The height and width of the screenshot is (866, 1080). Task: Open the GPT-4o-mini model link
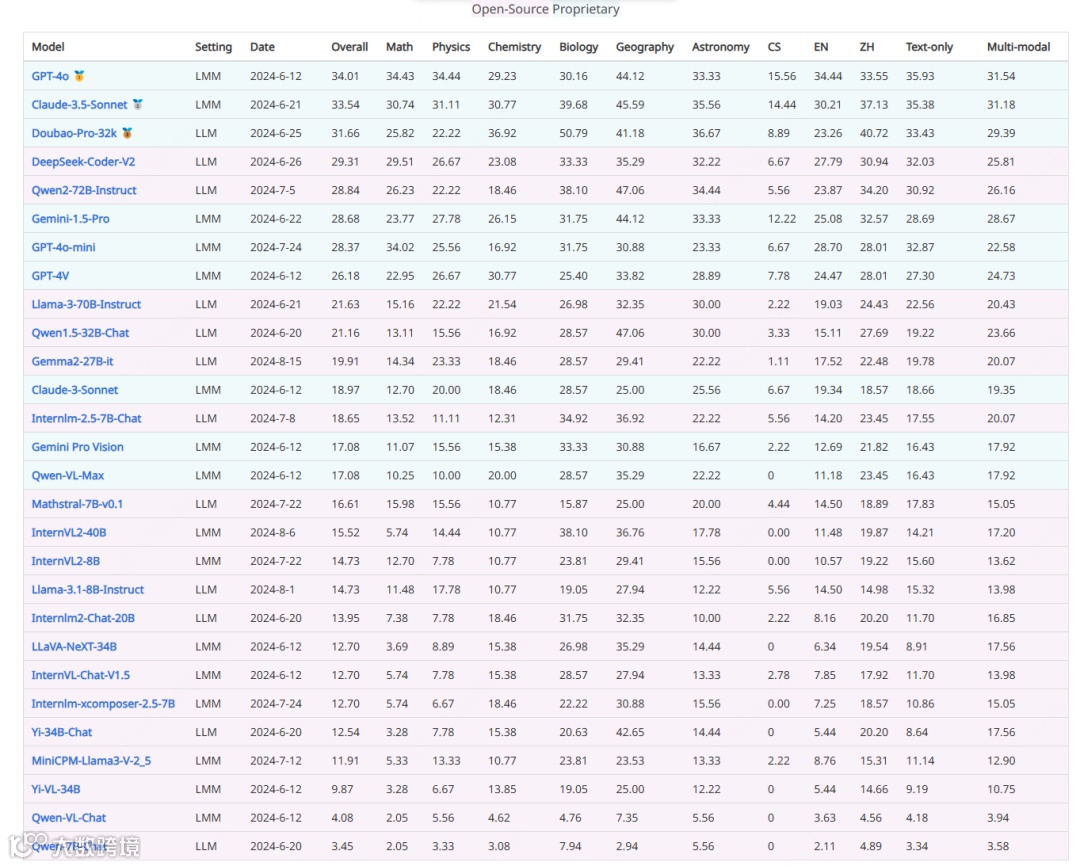[x=63, y=247]
